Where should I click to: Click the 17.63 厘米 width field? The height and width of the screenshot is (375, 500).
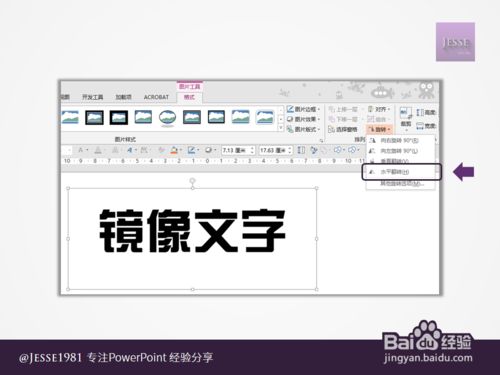point(276,150)
